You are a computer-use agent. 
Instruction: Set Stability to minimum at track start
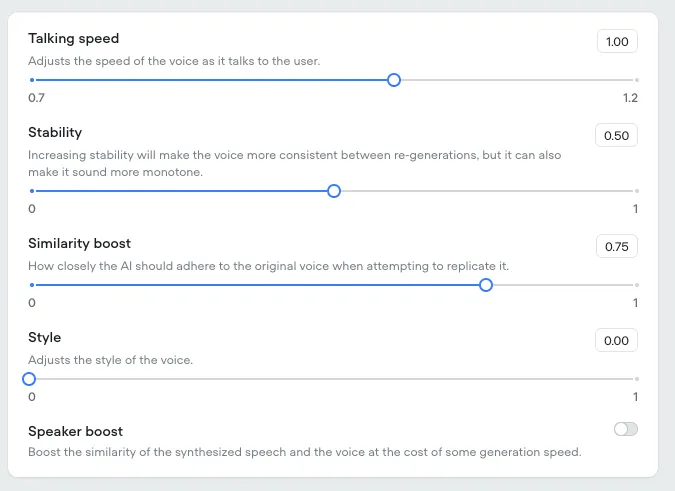click(x=32, y=191)
